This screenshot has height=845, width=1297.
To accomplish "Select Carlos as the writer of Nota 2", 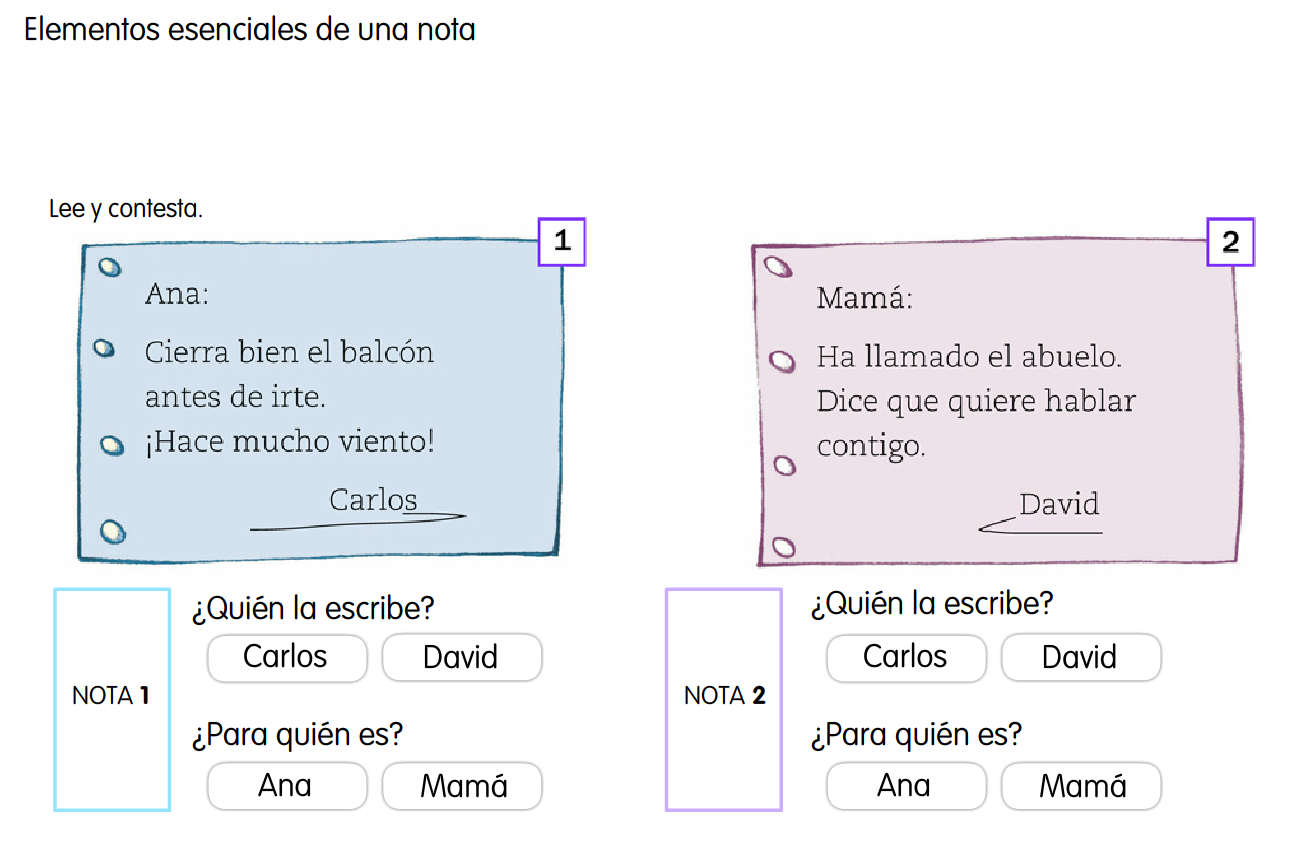I will pos(906,657).
